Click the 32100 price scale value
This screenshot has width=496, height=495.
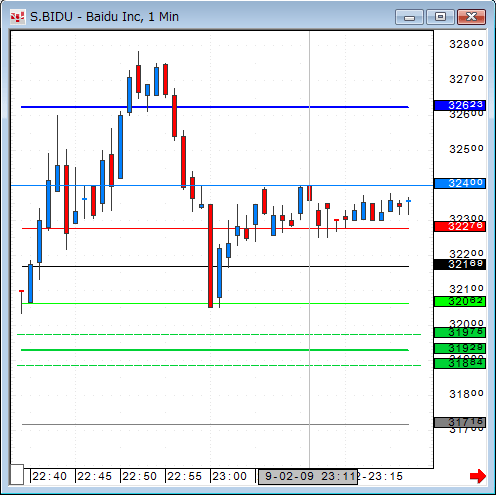point(466,288)
